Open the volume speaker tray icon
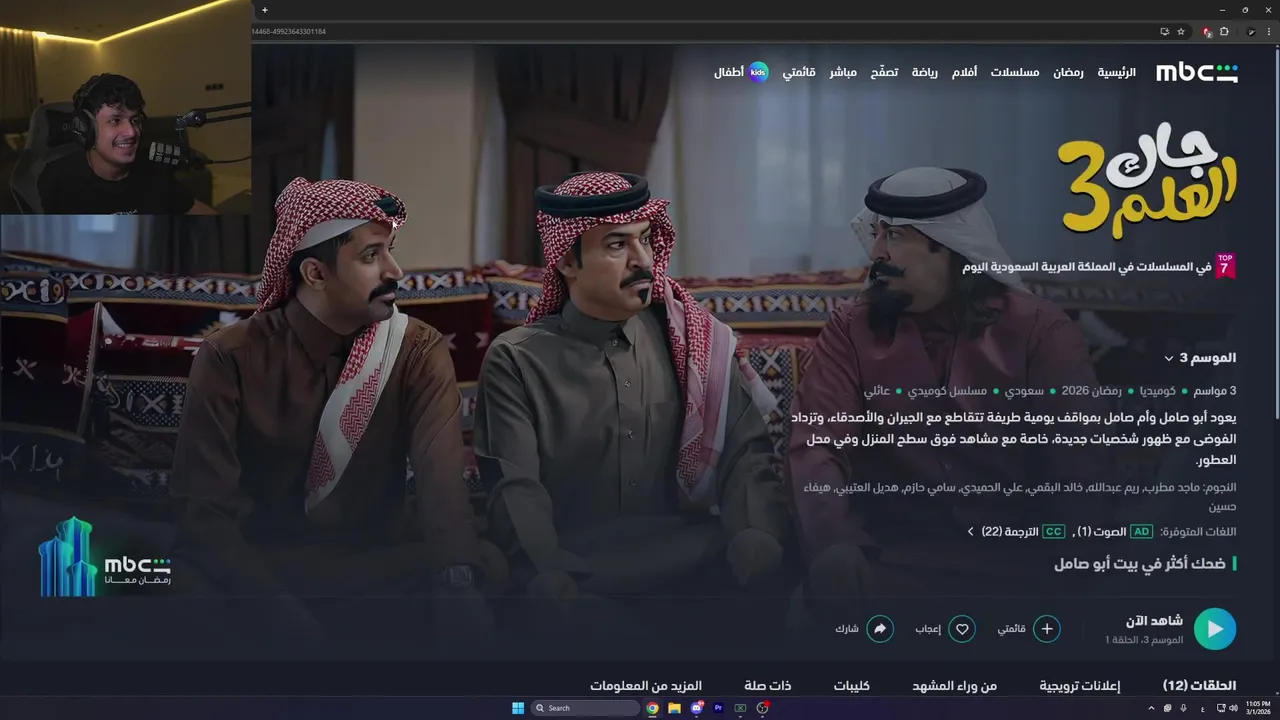Image resolution: width=1280 pixels, height=720 pixels. click(x=1233, y=708)
